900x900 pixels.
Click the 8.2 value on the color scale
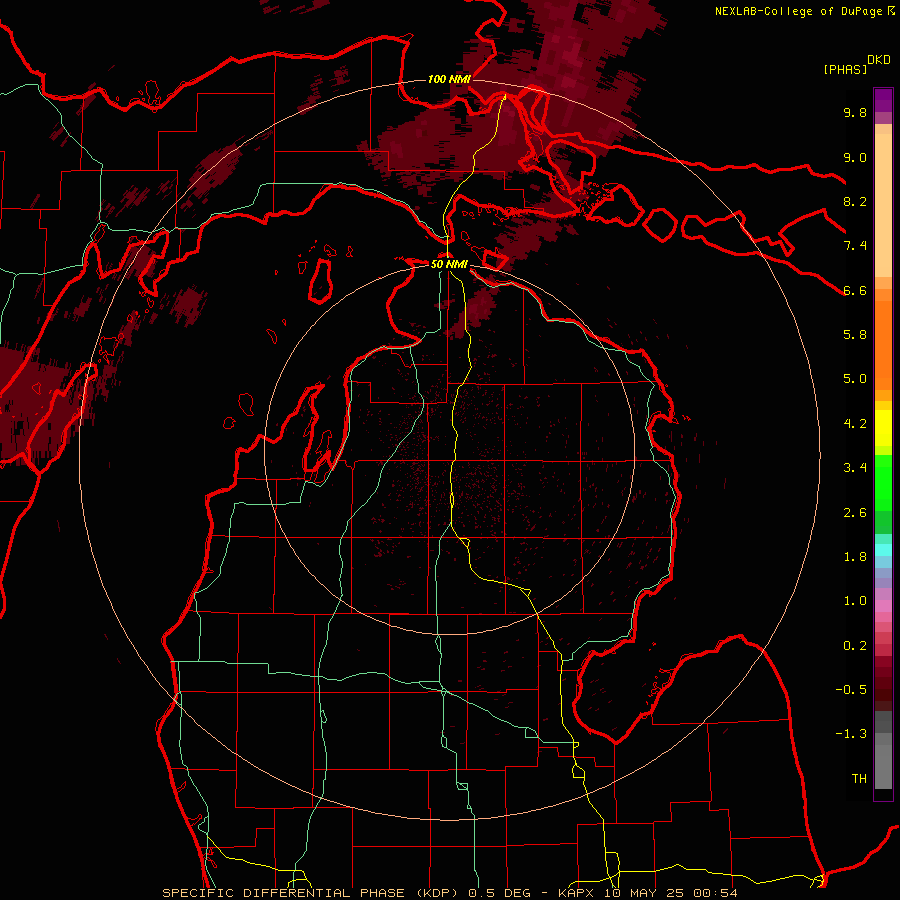coord(855,201)
